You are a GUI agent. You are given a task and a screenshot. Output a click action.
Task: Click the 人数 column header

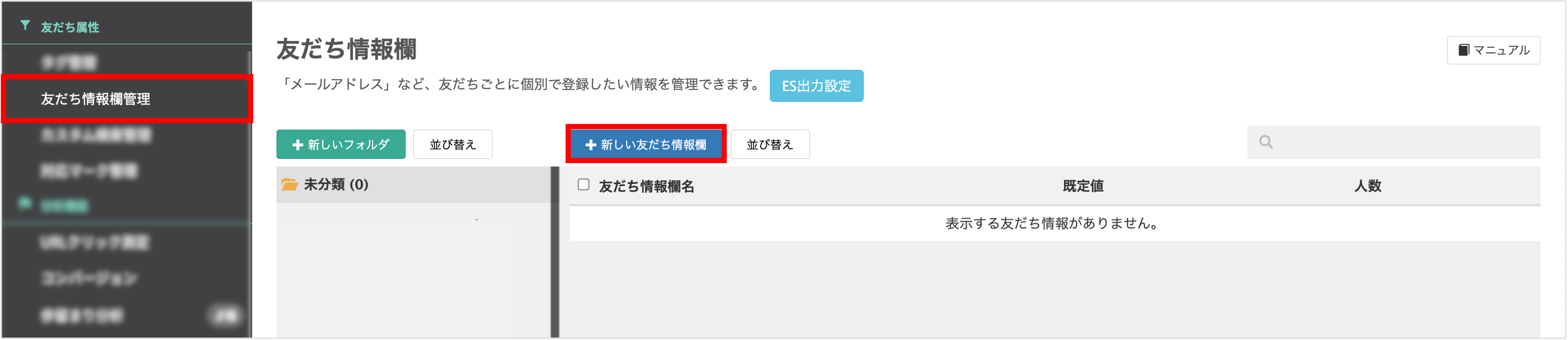(1367, 186)
